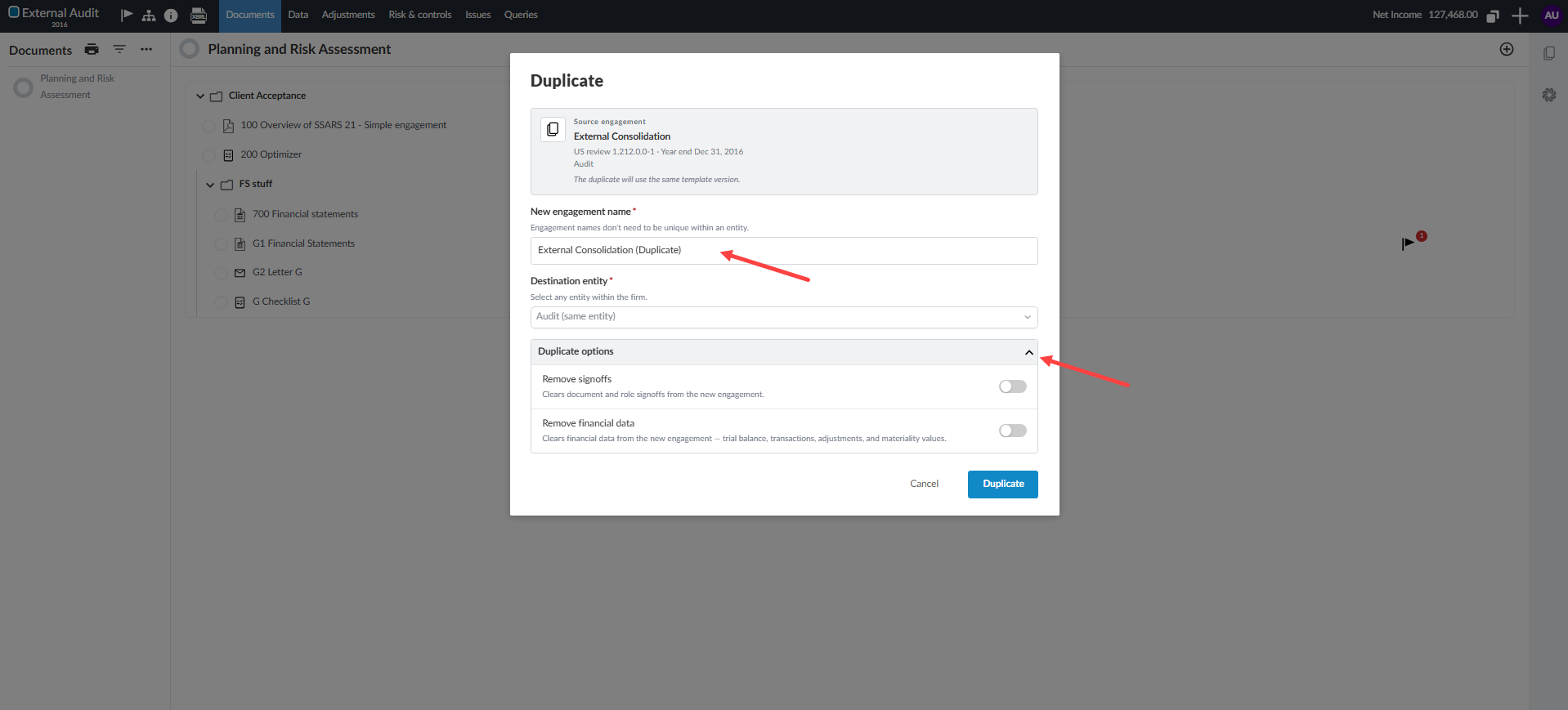
Task: Switch to the Data tab
Action: (298, 16)
